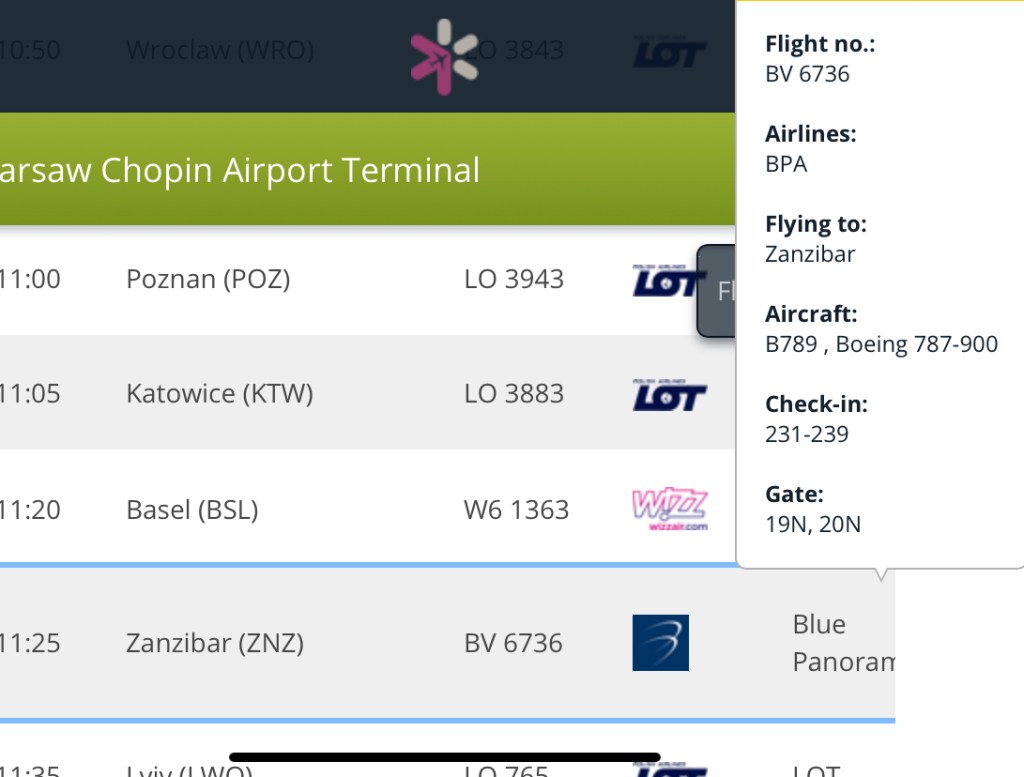Screen dimensions: 1024x777
Task: Click the Poznan (POZ) destination
Action: [208, 280]
